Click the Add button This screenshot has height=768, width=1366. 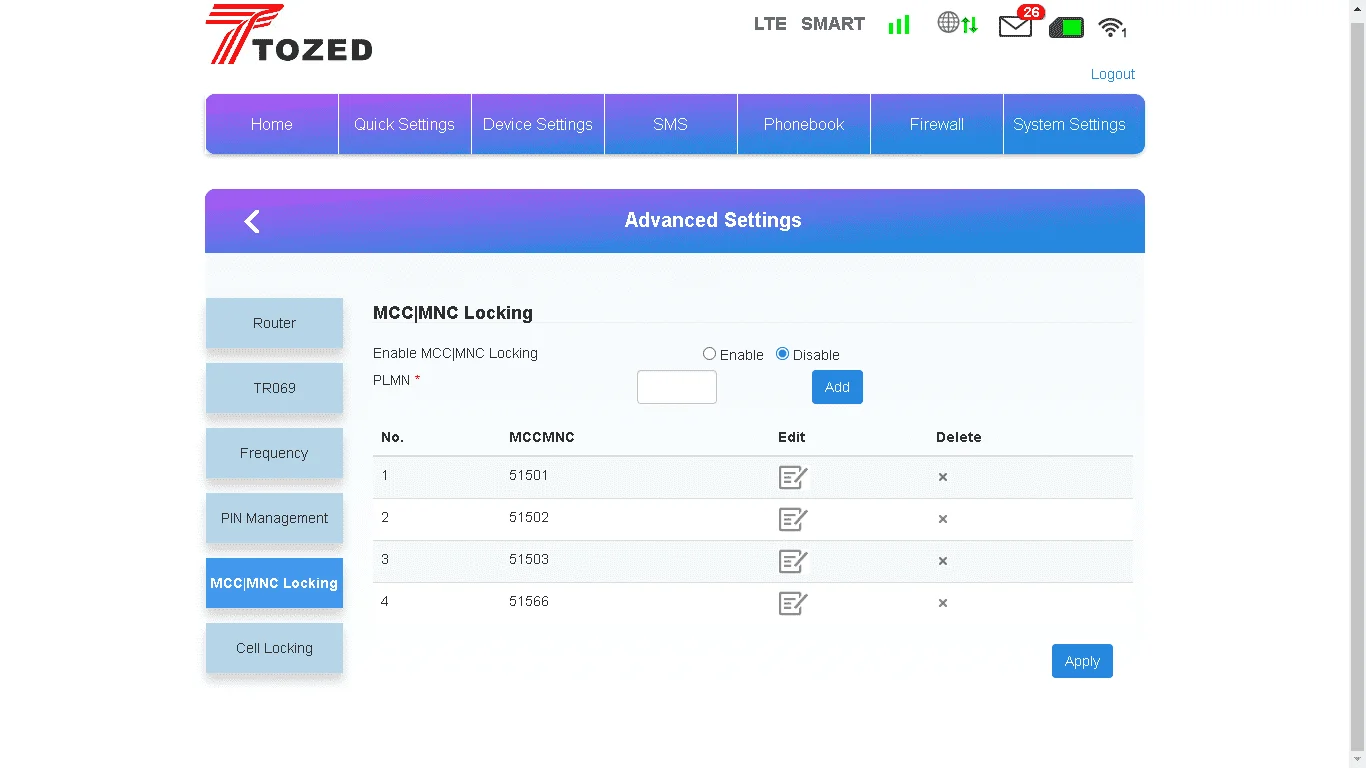pos(837,387)
